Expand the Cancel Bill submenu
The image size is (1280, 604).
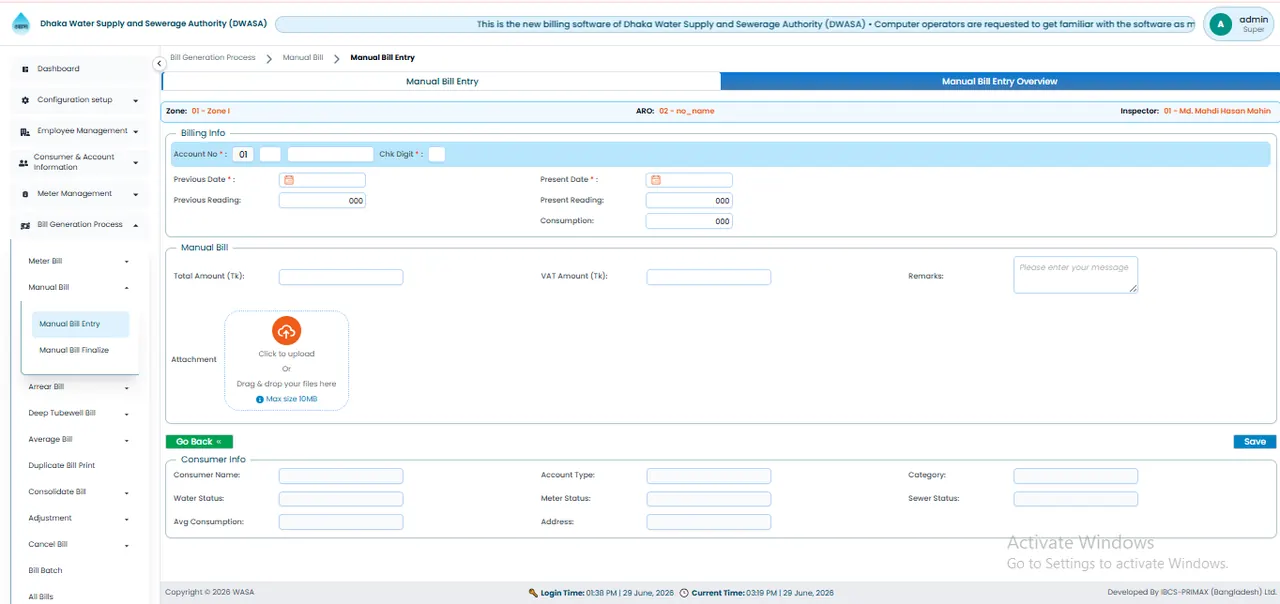pos(127,546)
